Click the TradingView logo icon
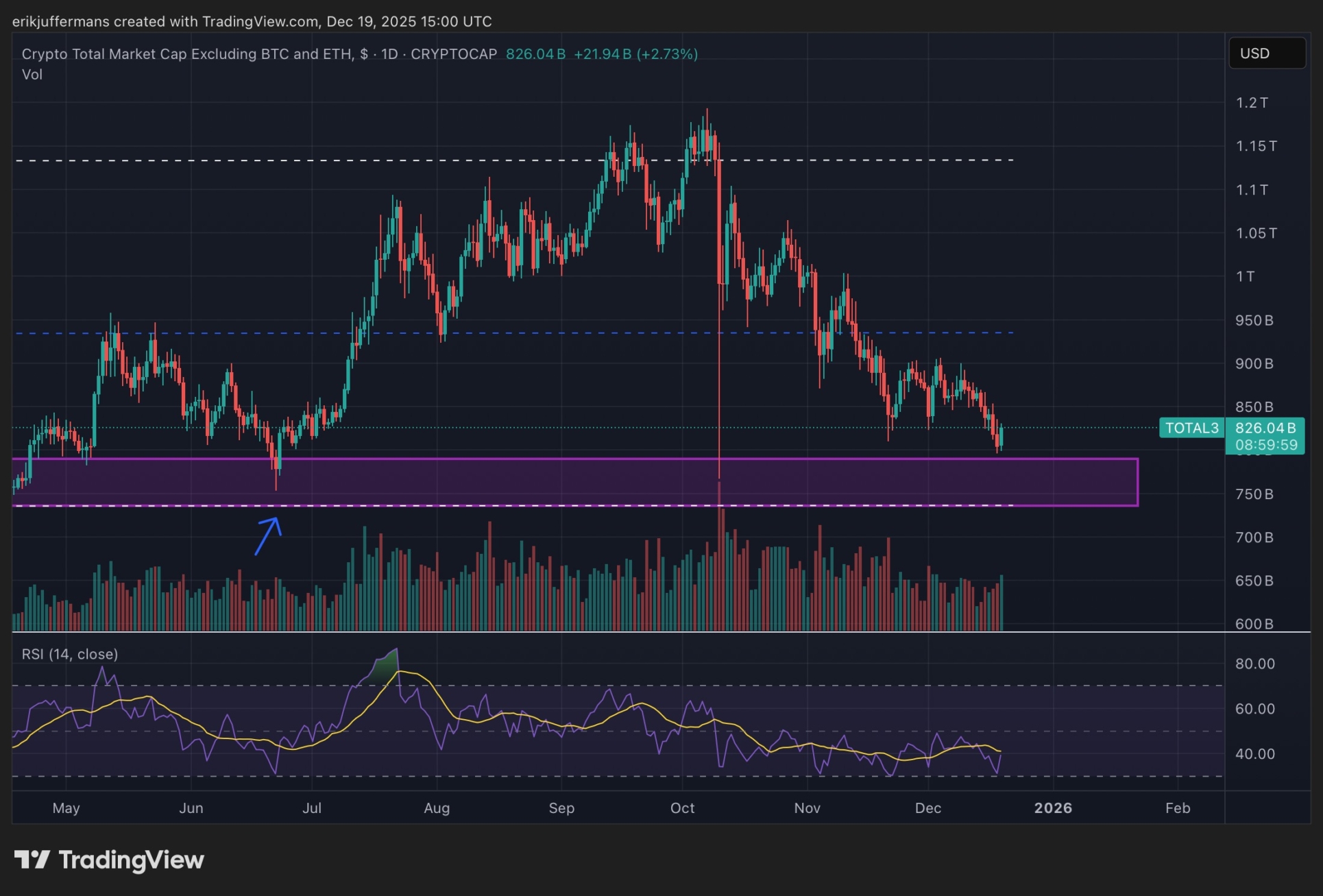The width and height of the screenshot is (1323, 896). [x=32, y=859]
